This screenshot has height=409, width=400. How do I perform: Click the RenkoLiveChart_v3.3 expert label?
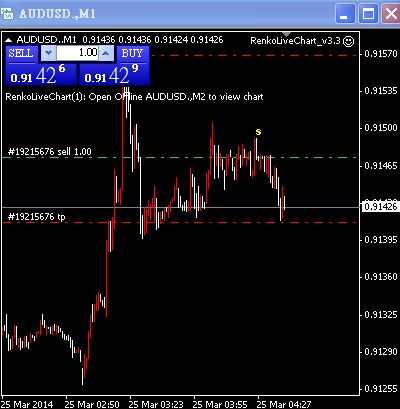click(295, 41)
